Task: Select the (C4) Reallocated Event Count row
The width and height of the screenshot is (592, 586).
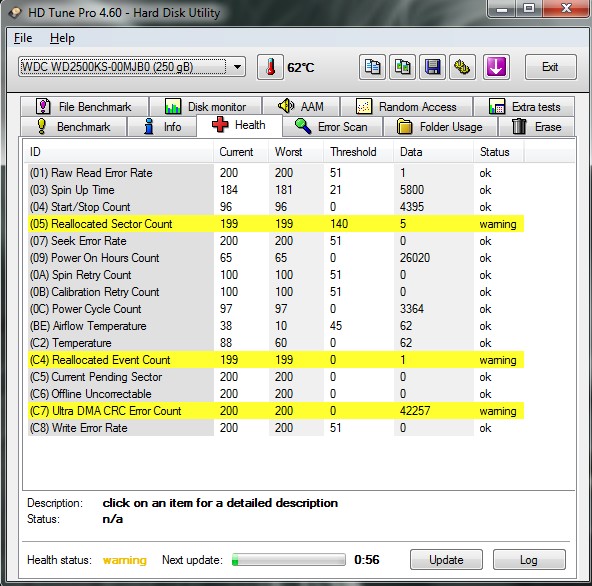Action: point(276,360)
